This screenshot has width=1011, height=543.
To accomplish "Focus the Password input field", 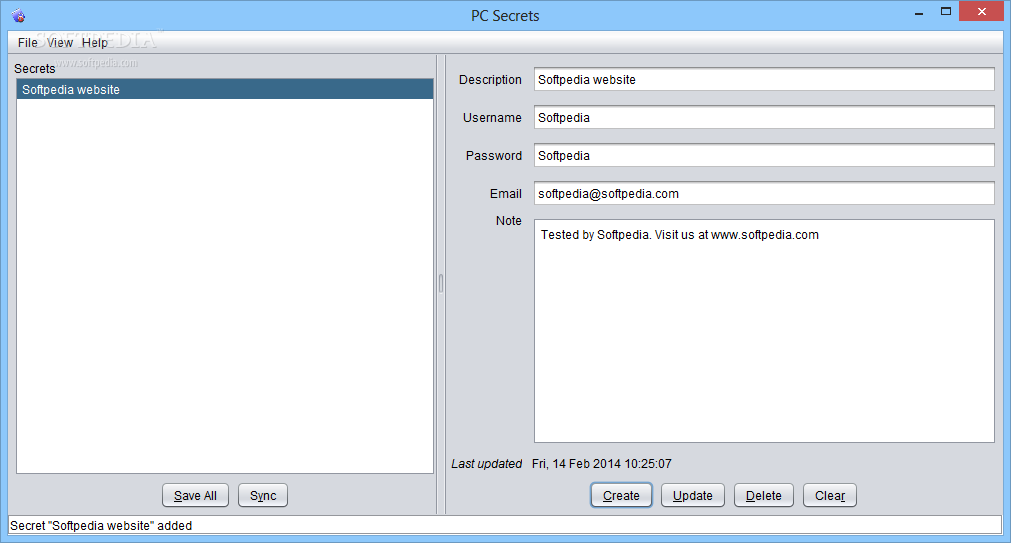I will pyautogui.click(x=764, y=155).
